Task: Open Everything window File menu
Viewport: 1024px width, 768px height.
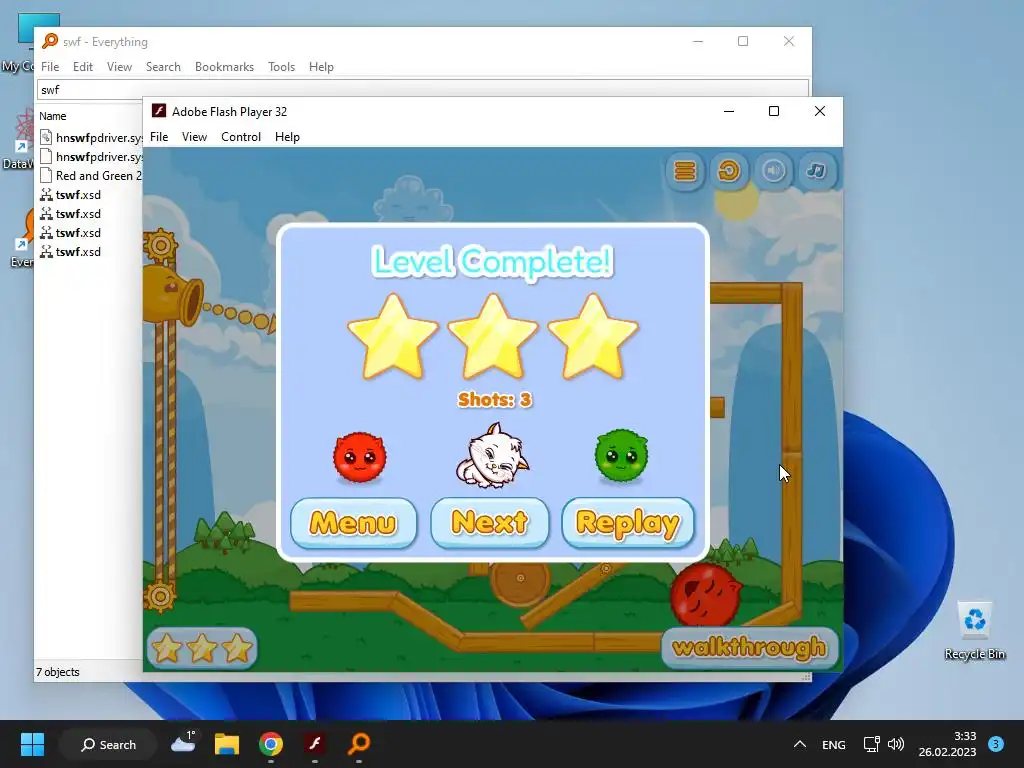Action: tap(50, 67)
